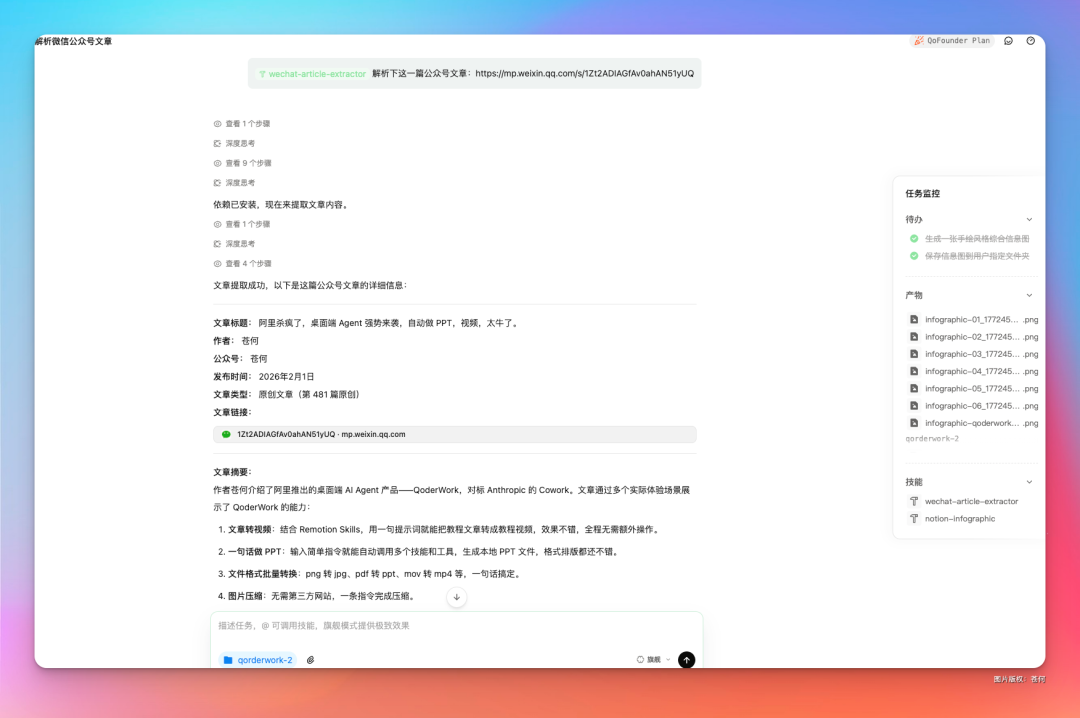
Task: Click the QoFounder Plan badge
Action: tap(951, 41)
